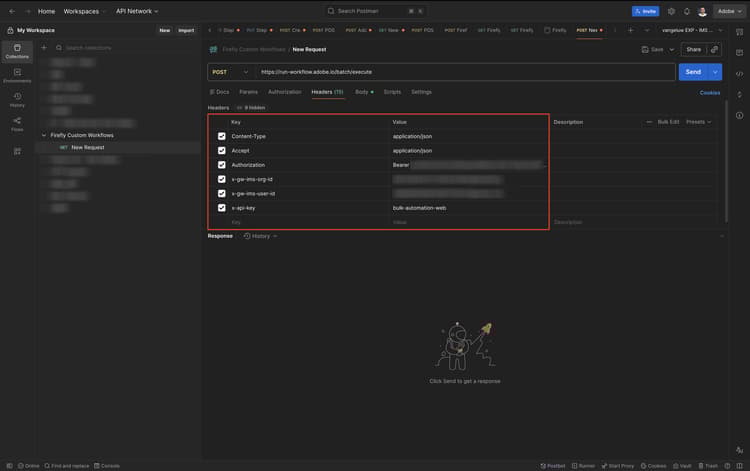The height and width of the screenshot is (471, 750).
Task: Collapse the Firefly Custom Workflows collection
Action: click(x=44, y=135)
